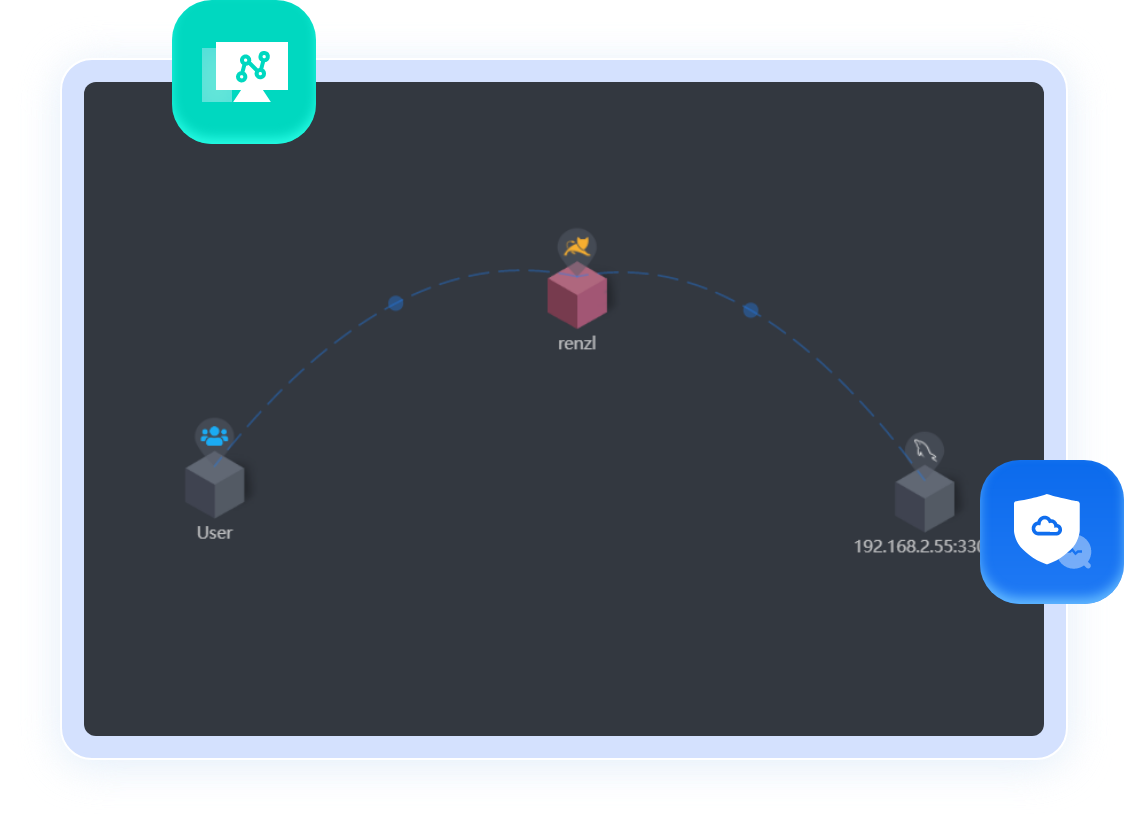
Task: Click the small magnifier beside the shield
Action: point(1075,552)
